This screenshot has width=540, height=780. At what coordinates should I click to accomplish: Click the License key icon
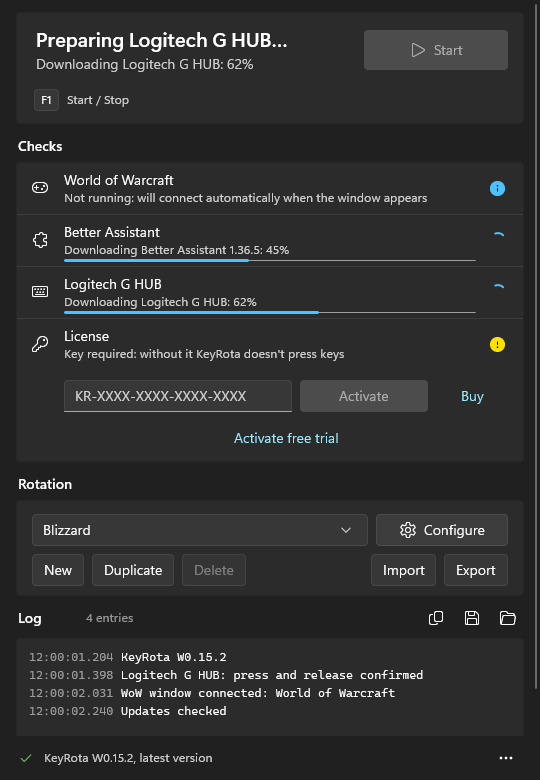[x=40, y=344]
